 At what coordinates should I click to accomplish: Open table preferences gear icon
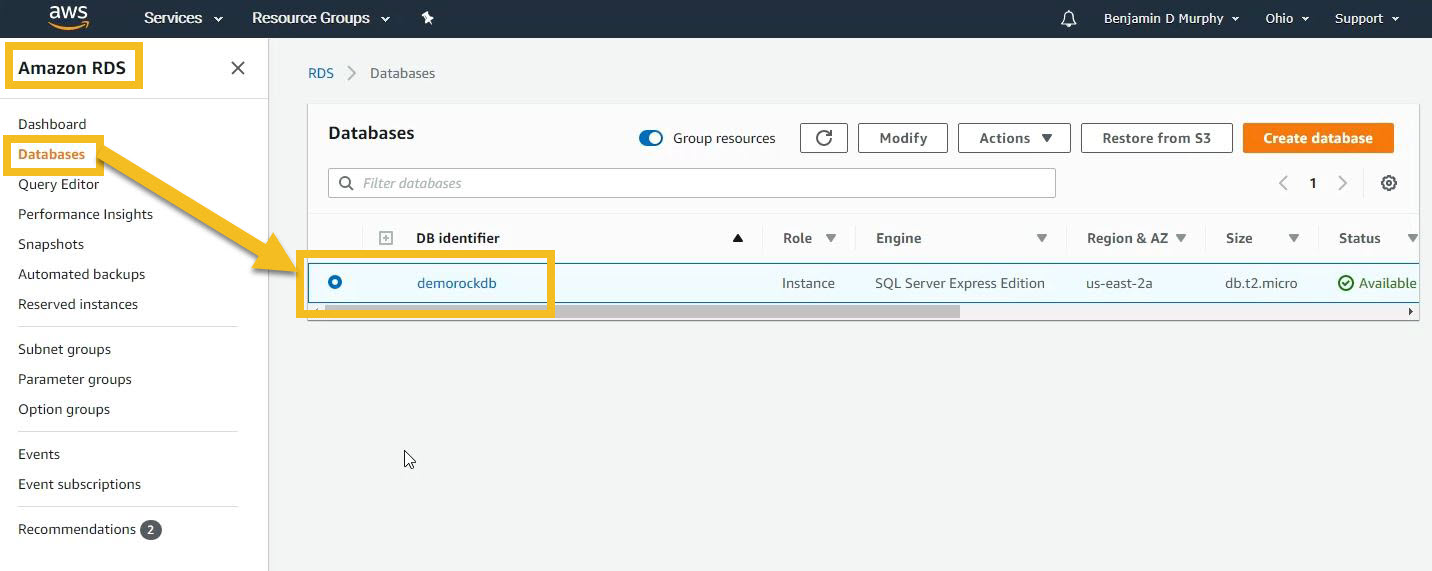click(1388, 183)
